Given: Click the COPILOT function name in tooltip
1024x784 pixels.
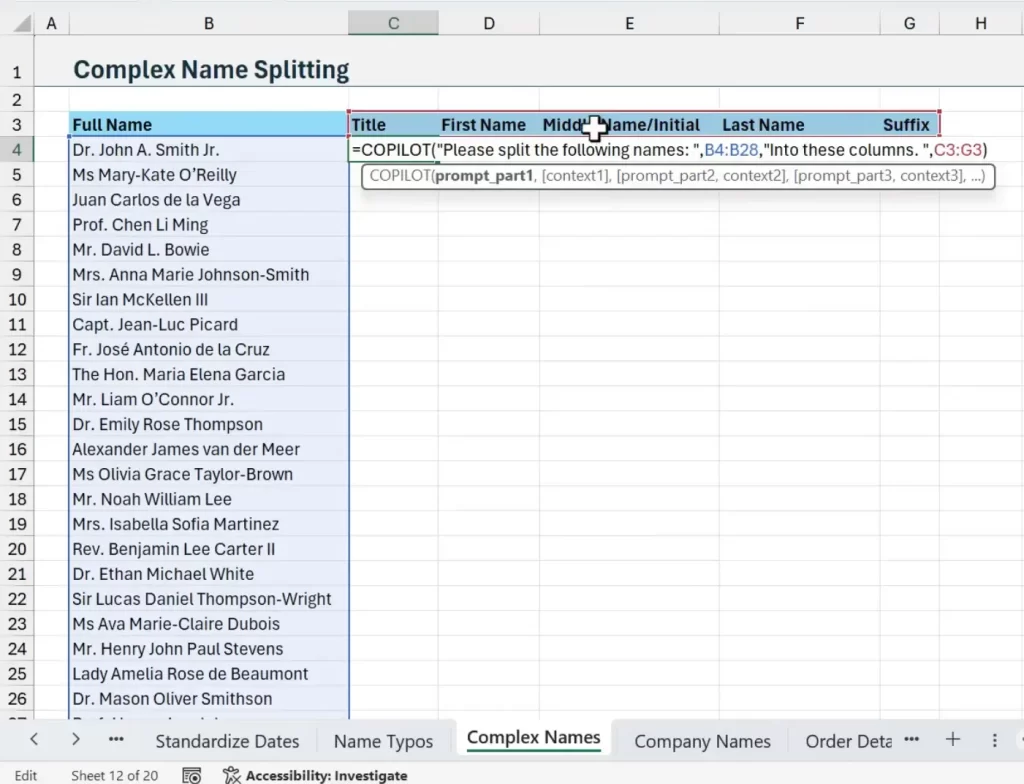Looking at the screenshot, I should 400,176.
